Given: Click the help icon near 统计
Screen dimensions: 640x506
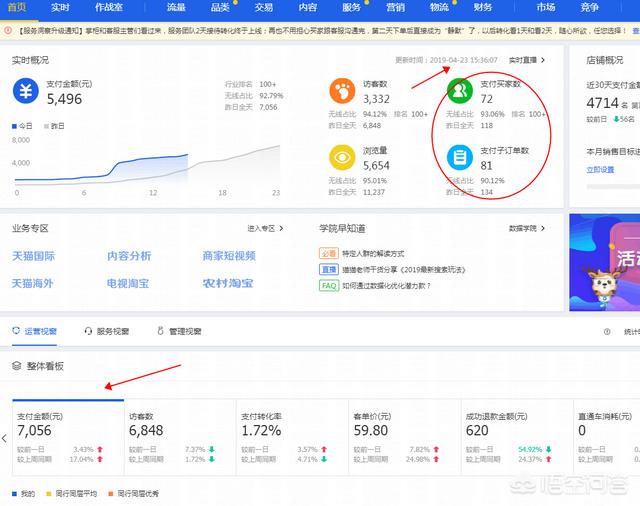Looking at the screenshot, I should tap(606, 332).
